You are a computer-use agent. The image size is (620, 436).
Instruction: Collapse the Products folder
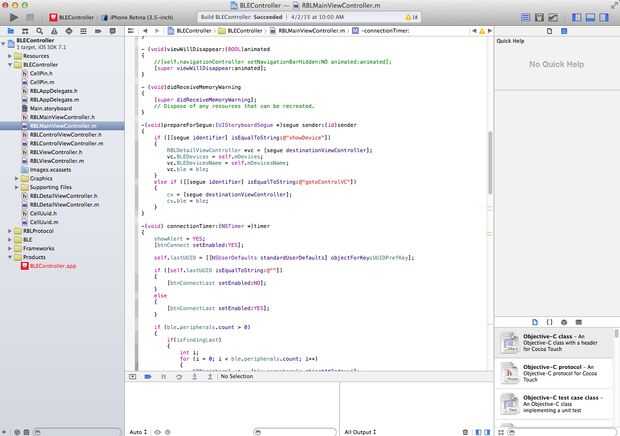click(10, 257)
